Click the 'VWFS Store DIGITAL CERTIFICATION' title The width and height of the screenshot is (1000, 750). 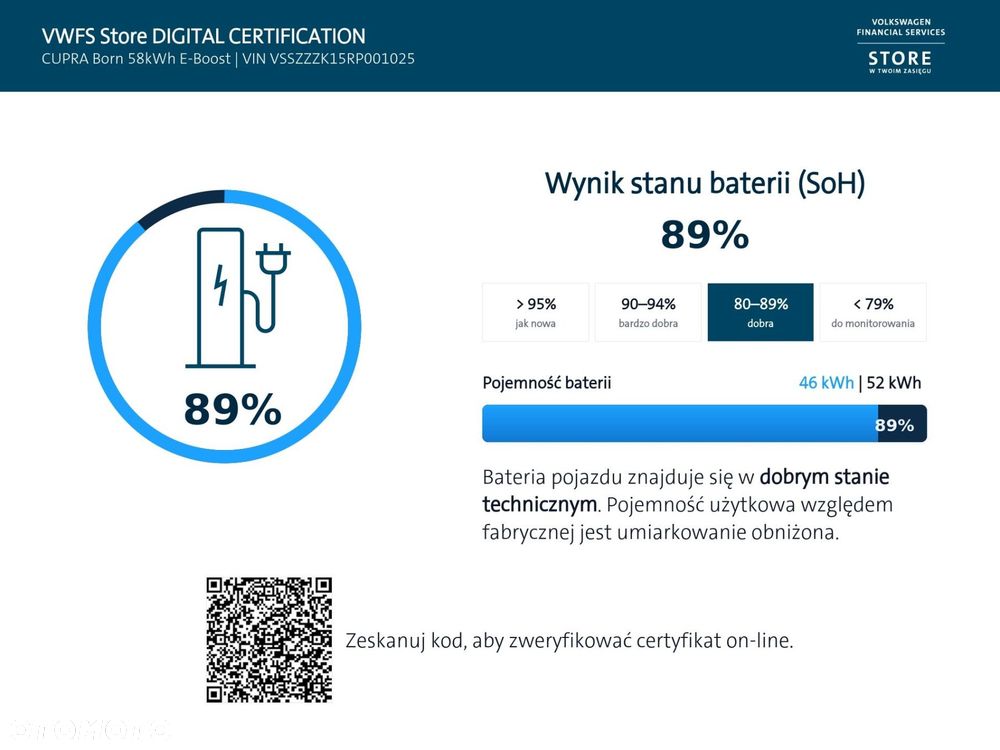[x=203, y=36]
